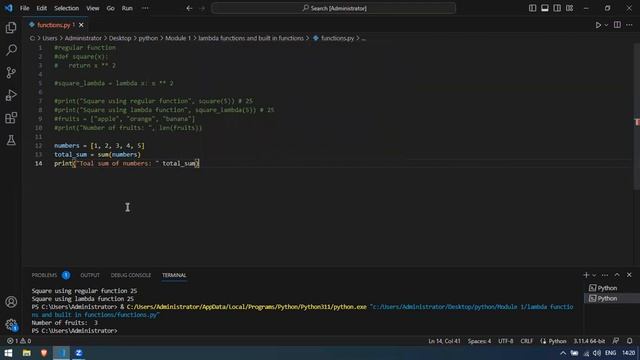Expand breadcrumb ellipsis after functions.py
Screen dimensions: 640x360
click(364, 38)
